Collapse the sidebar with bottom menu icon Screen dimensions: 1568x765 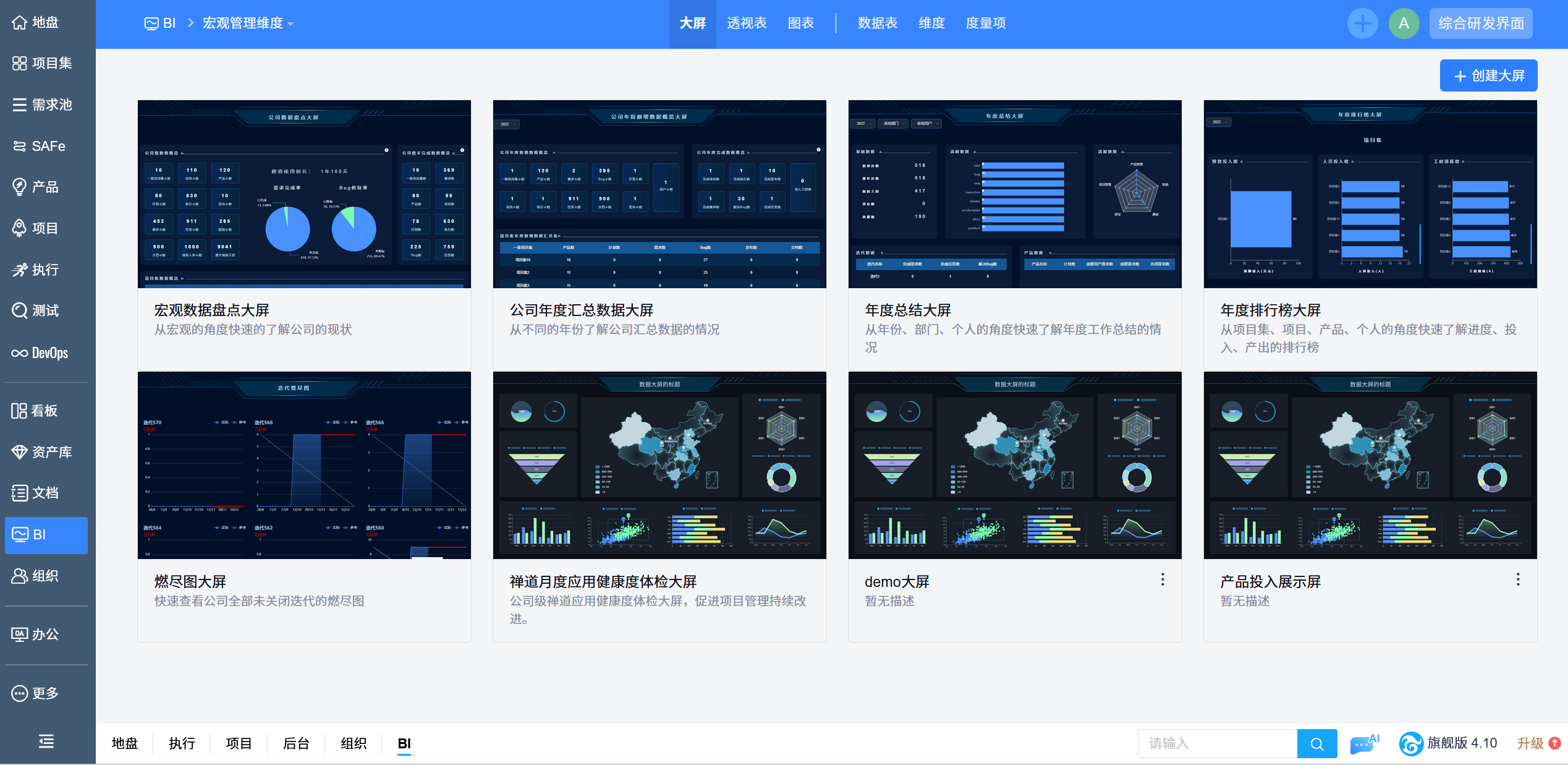(x=46, y=741)
